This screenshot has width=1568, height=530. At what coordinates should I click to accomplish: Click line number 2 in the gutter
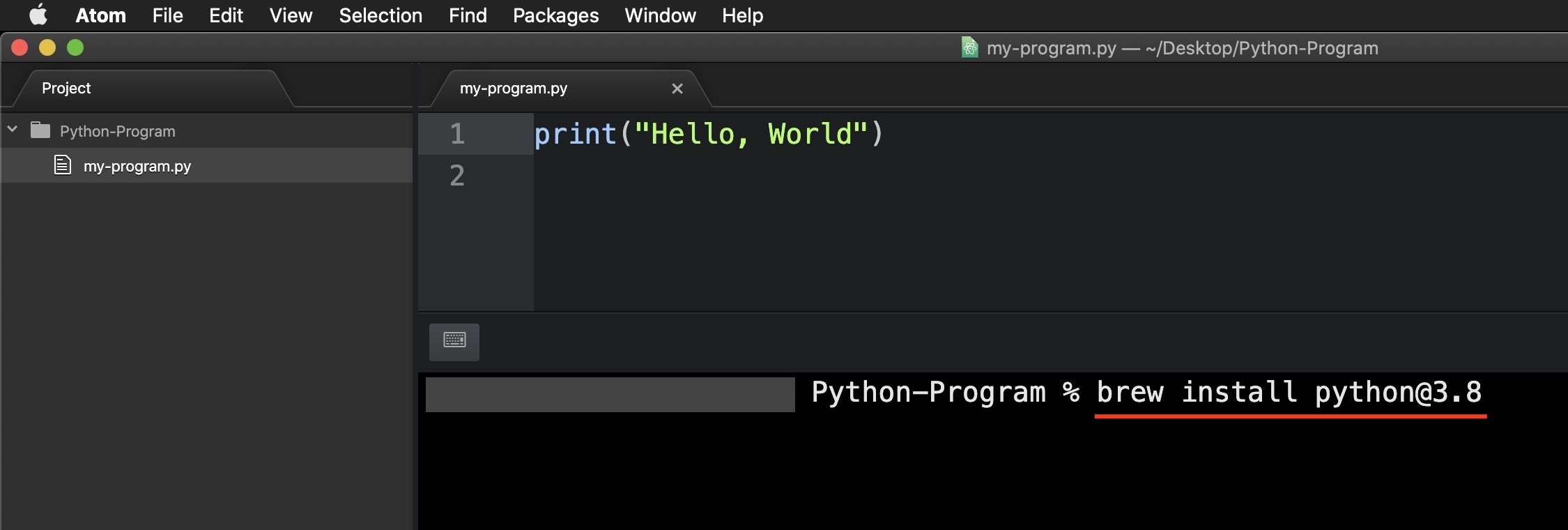coord(457,175)
